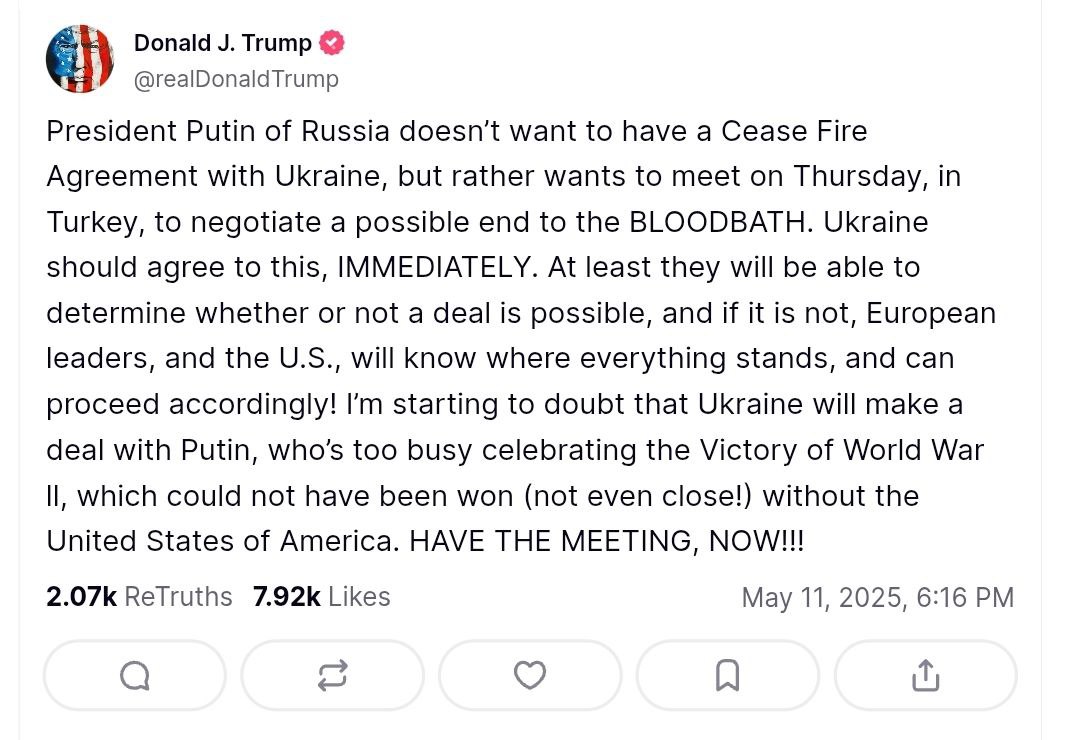
Task: ReTruth this post with the arrows icon
Action: 332,676
